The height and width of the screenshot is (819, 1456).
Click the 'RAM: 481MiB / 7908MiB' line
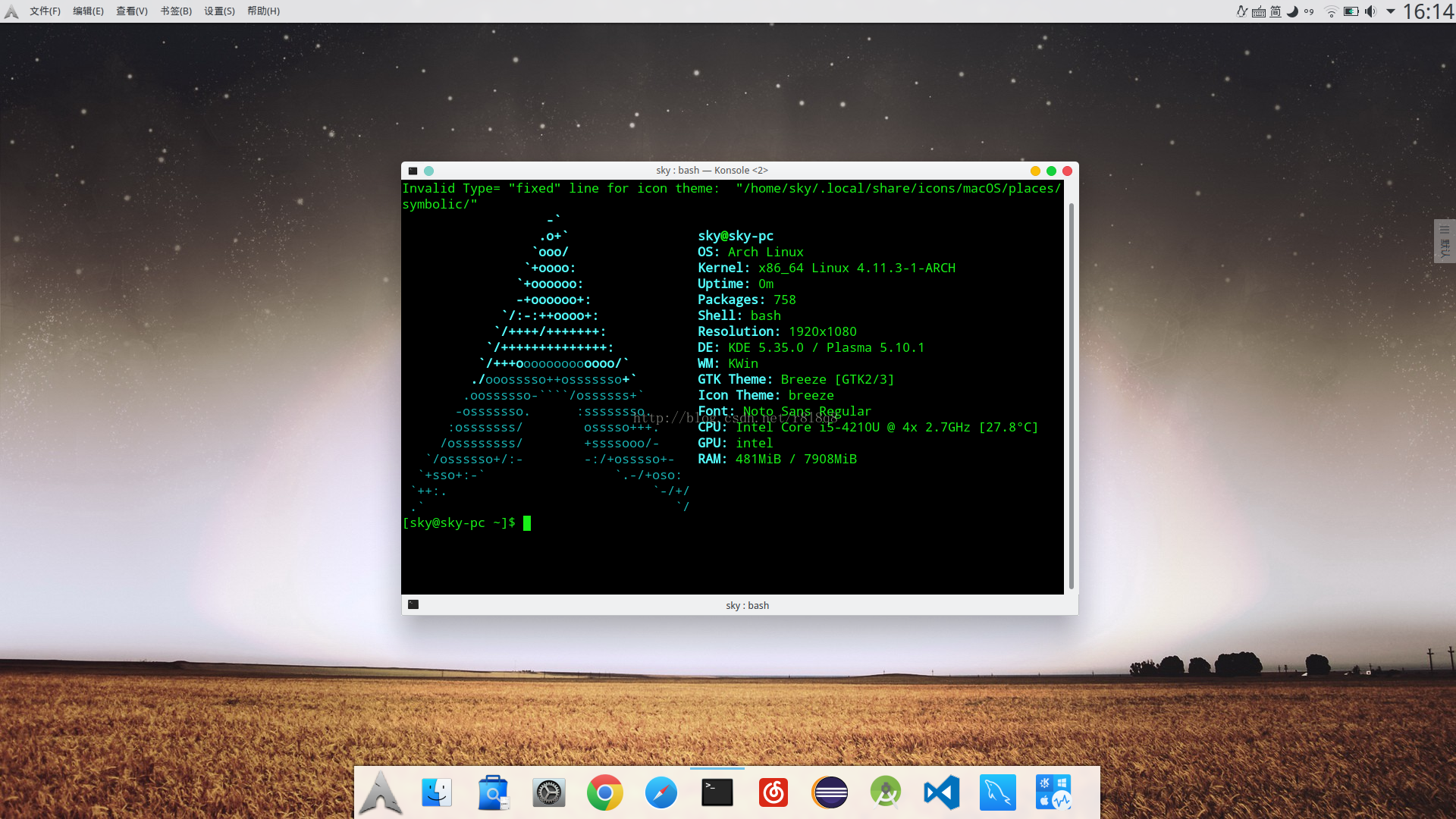[x=777, y=460]
